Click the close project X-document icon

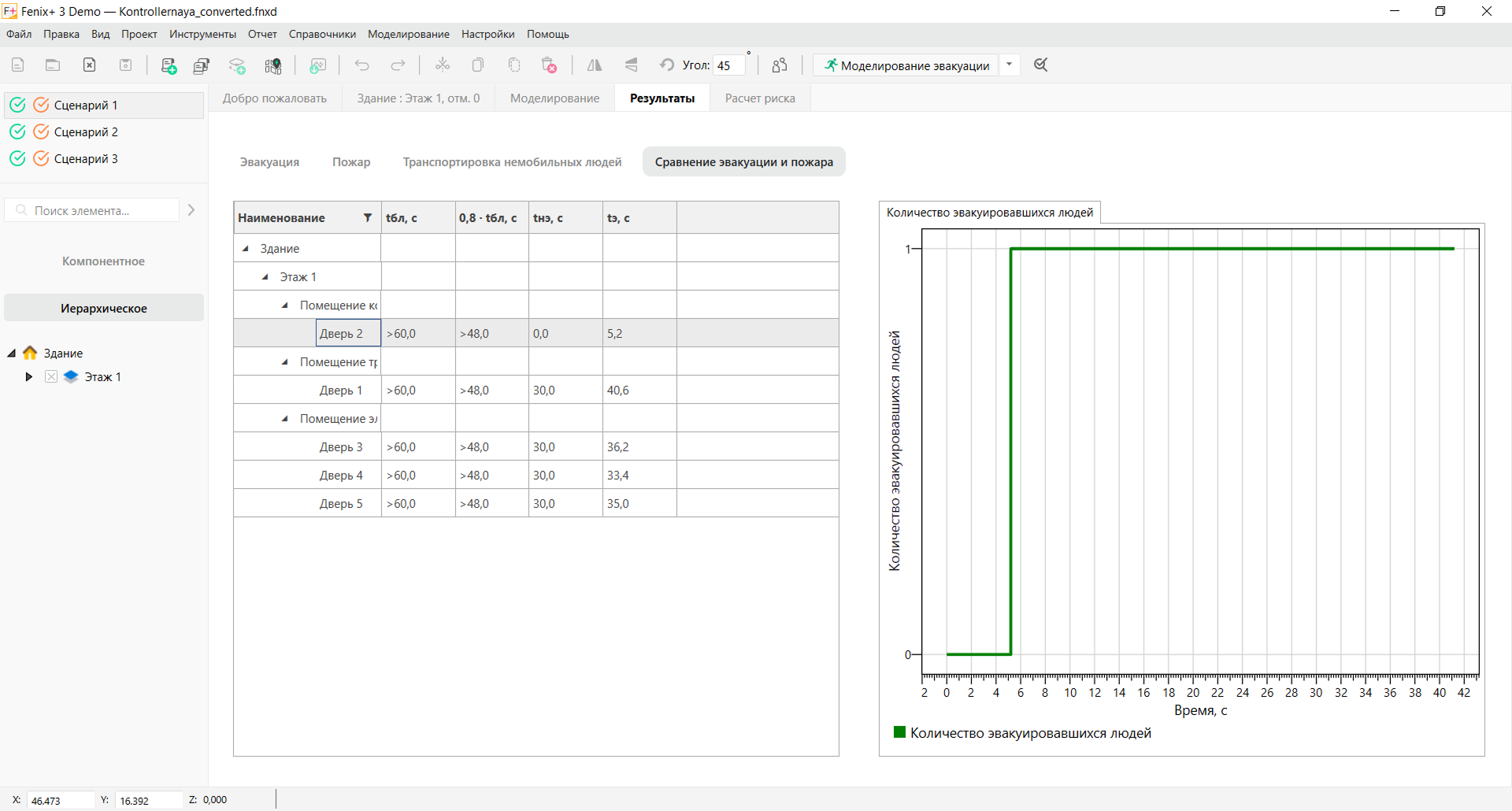[90, 65]
